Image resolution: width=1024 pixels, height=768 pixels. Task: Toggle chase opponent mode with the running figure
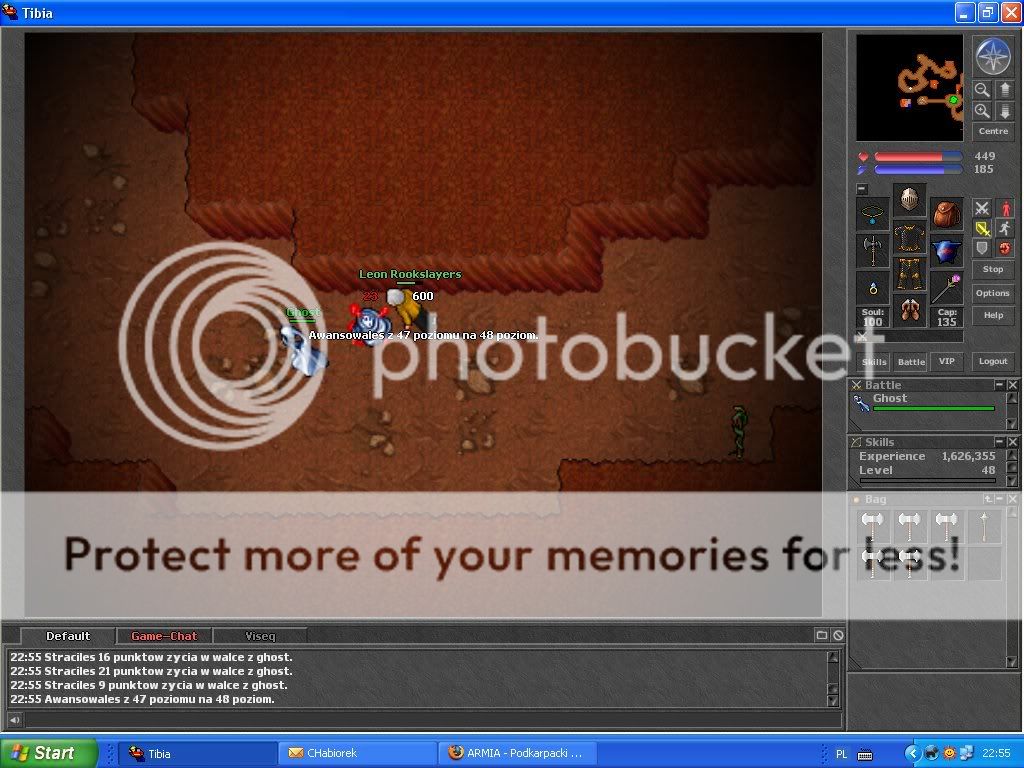(1005, 228)
